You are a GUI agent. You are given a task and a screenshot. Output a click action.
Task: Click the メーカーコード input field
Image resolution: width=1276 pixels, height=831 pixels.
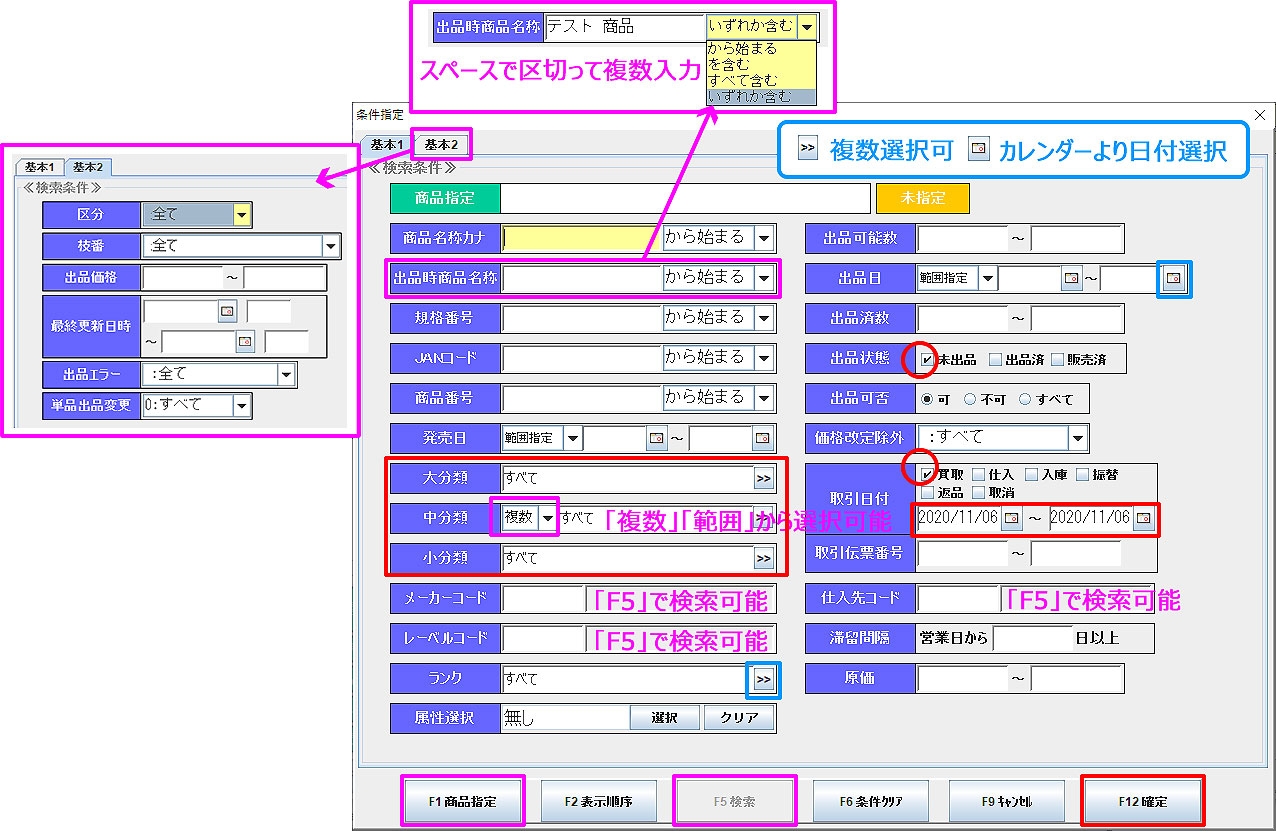[x=543, y=599]
